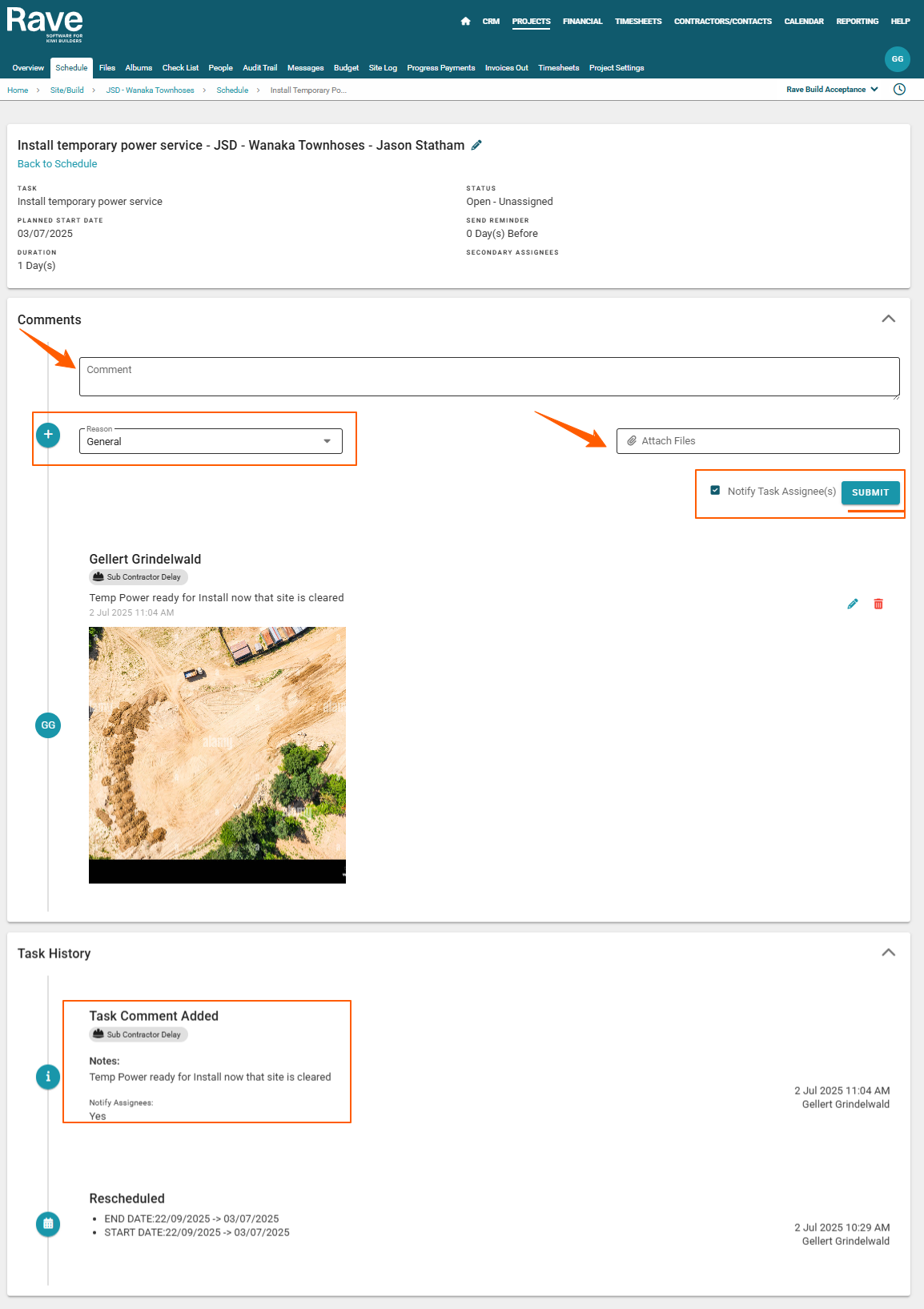Delete Gellert Grindelwald's comment
Viewport: 924px width, 1309px height.
878,604
